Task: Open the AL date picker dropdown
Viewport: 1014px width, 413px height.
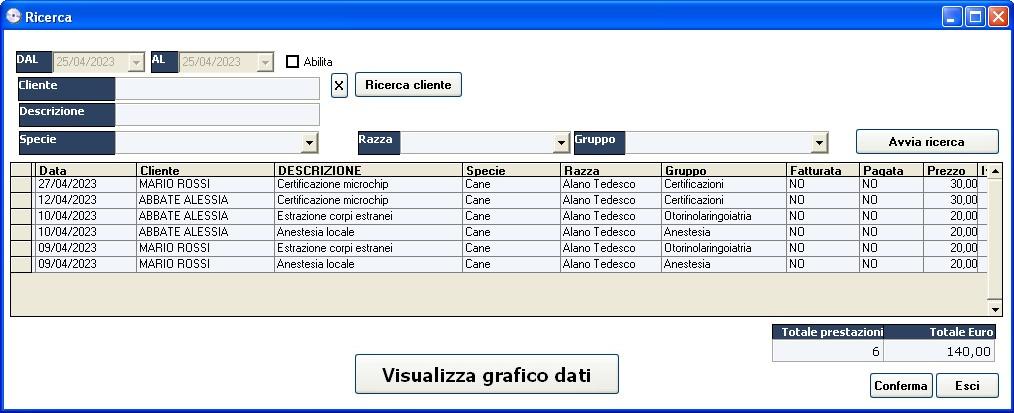Action: click(265, 62)
